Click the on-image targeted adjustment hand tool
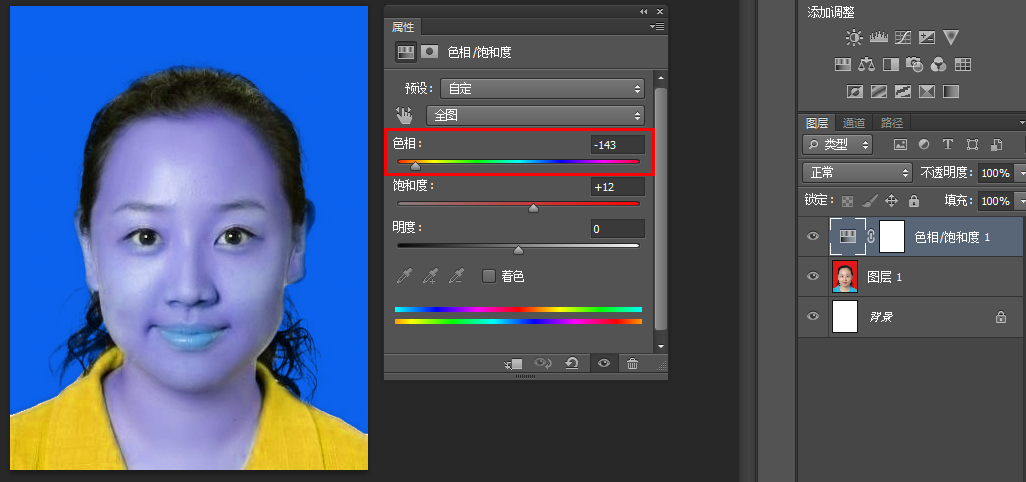The image size is (1026, 482). click(404, 115)
